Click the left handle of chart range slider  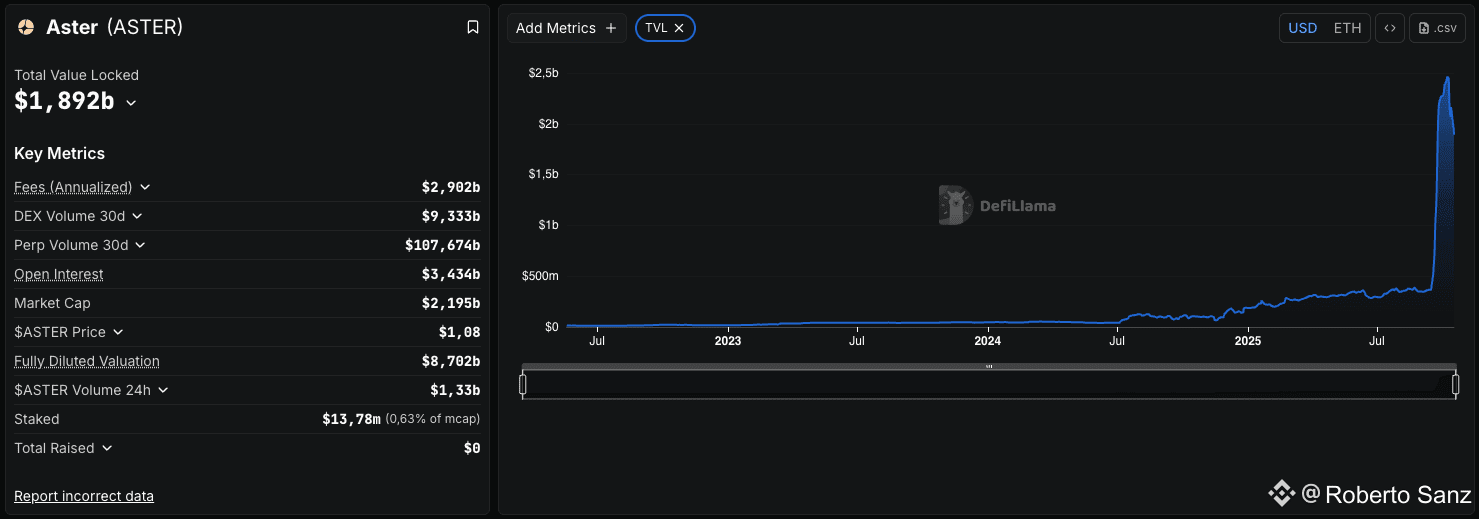[523, 384]
